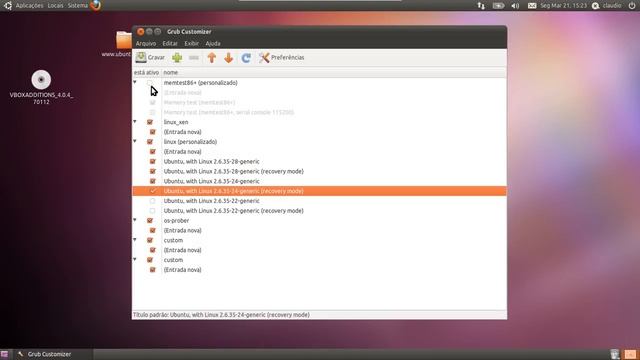Open the trash icon in bottom panel

point(615,354)
